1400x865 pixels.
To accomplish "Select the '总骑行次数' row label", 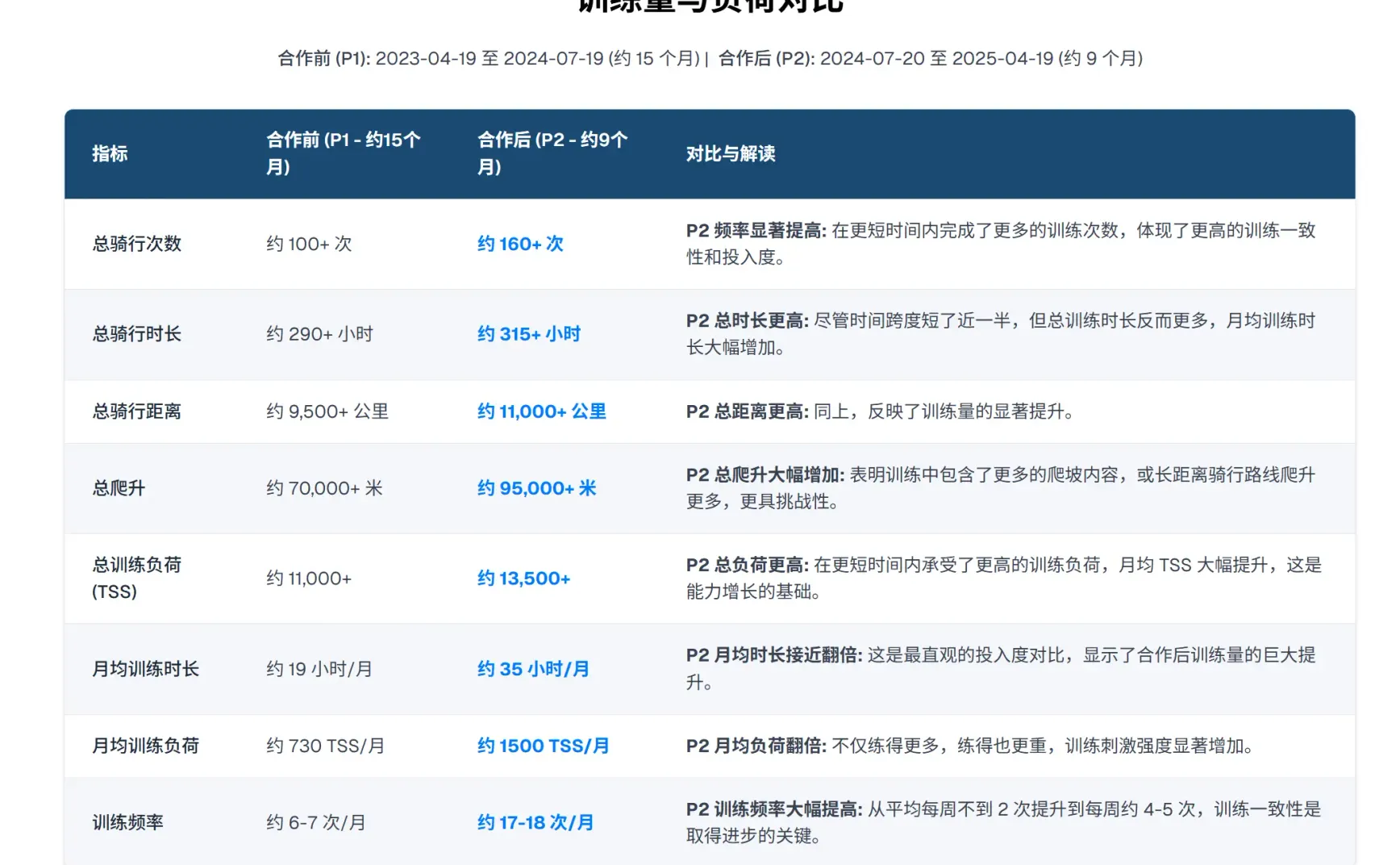I will [137, 244].
